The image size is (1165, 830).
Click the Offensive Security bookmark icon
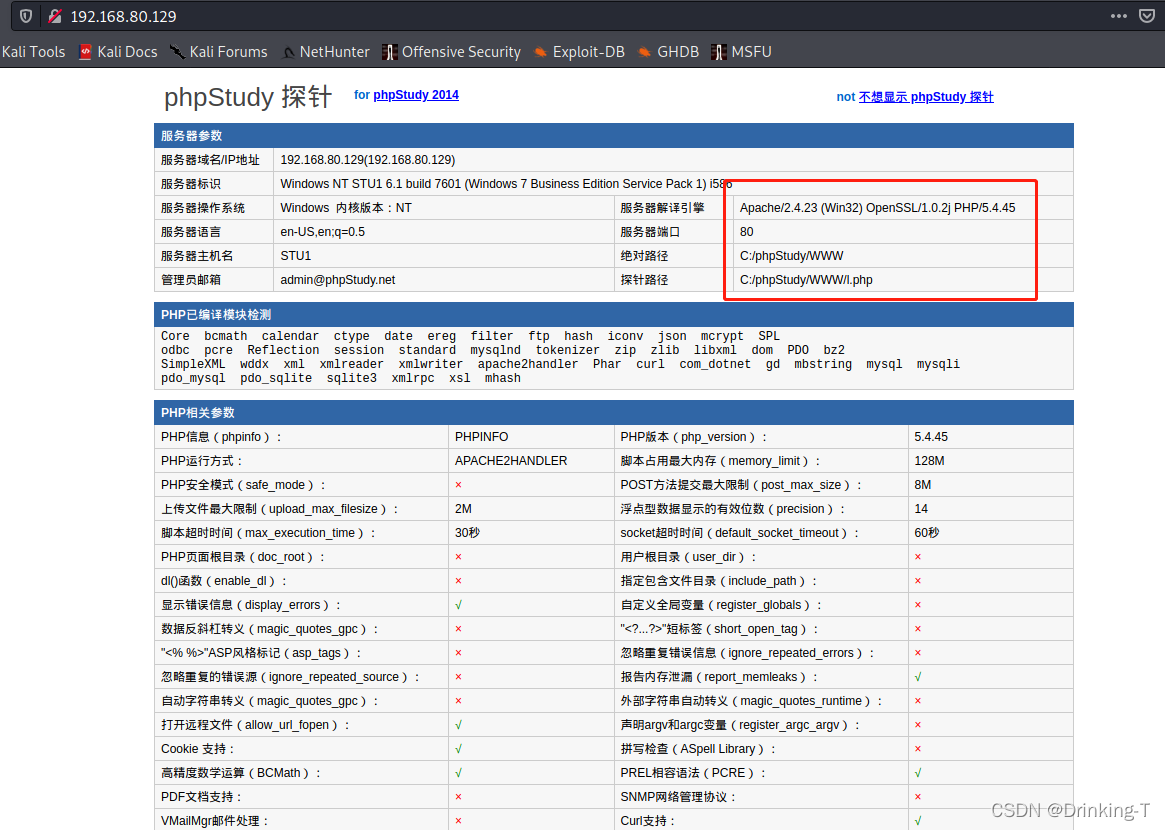pyautogui.click(x=389, y=51)
